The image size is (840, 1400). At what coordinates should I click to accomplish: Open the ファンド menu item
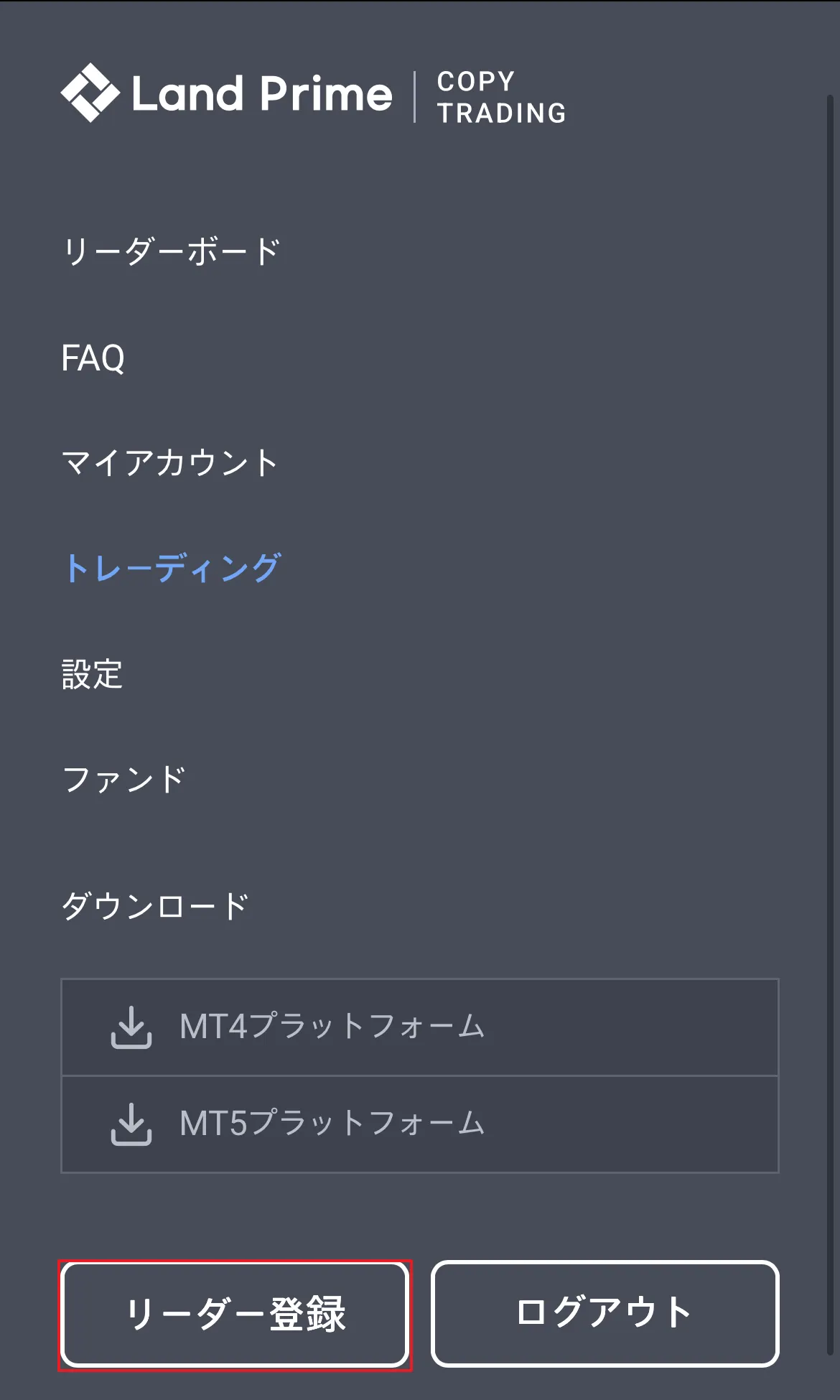[124, 780]
